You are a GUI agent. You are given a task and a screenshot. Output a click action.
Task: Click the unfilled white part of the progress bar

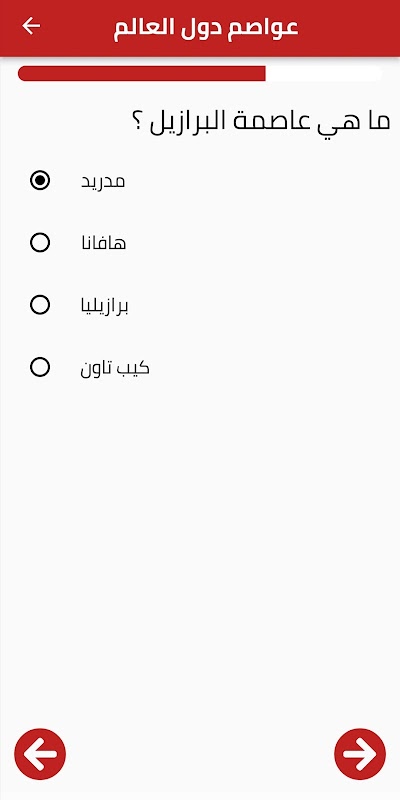[324, 73]
